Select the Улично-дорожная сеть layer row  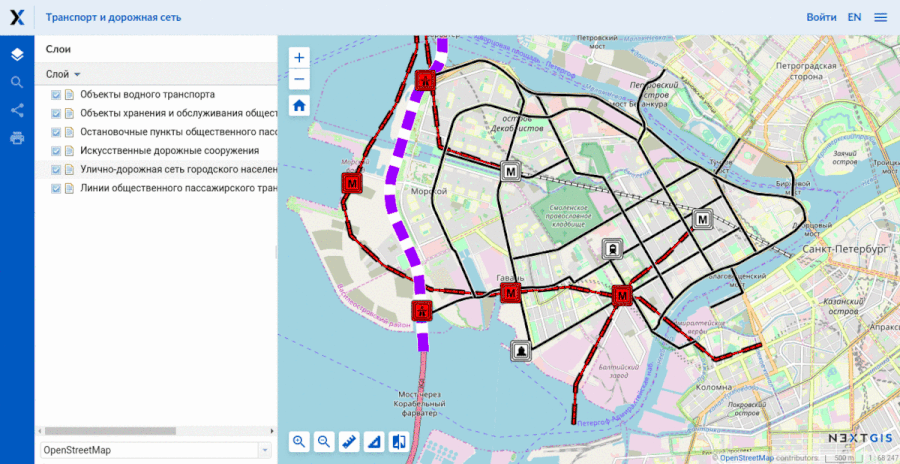(x=177, y=170)
